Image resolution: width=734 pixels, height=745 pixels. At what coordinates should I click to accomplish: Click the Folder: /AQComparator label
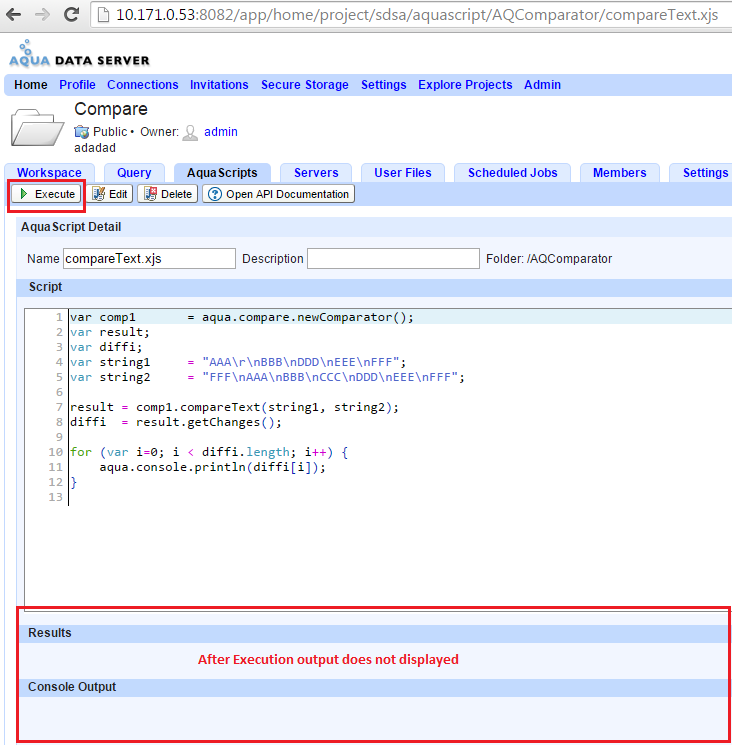pyautogui.click(x=549, y=258)
